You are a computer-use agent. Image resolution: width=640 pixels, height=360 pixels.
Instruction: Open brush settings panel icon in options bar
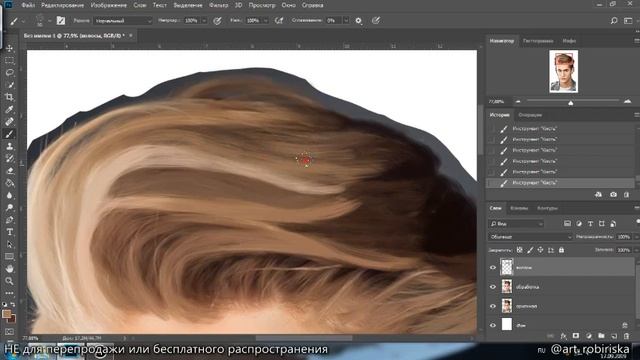(61, 20)
